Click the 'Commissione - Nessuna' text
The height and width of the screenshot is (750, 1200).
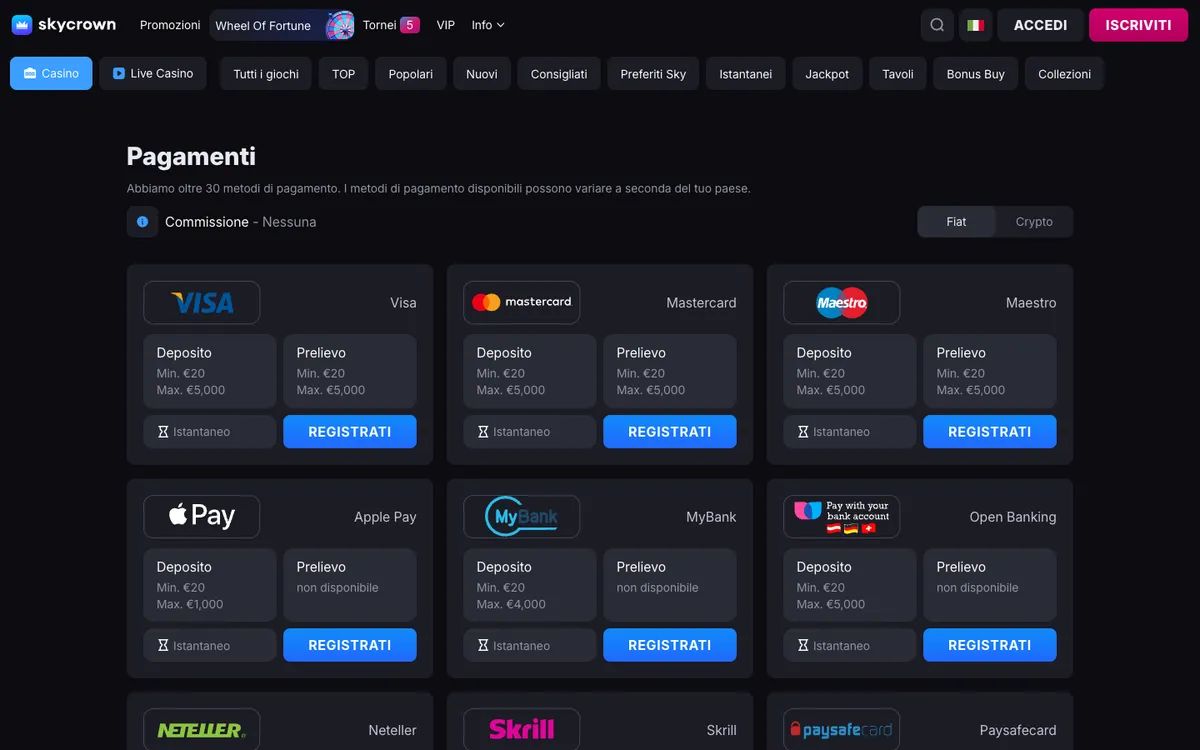(240, 222)
